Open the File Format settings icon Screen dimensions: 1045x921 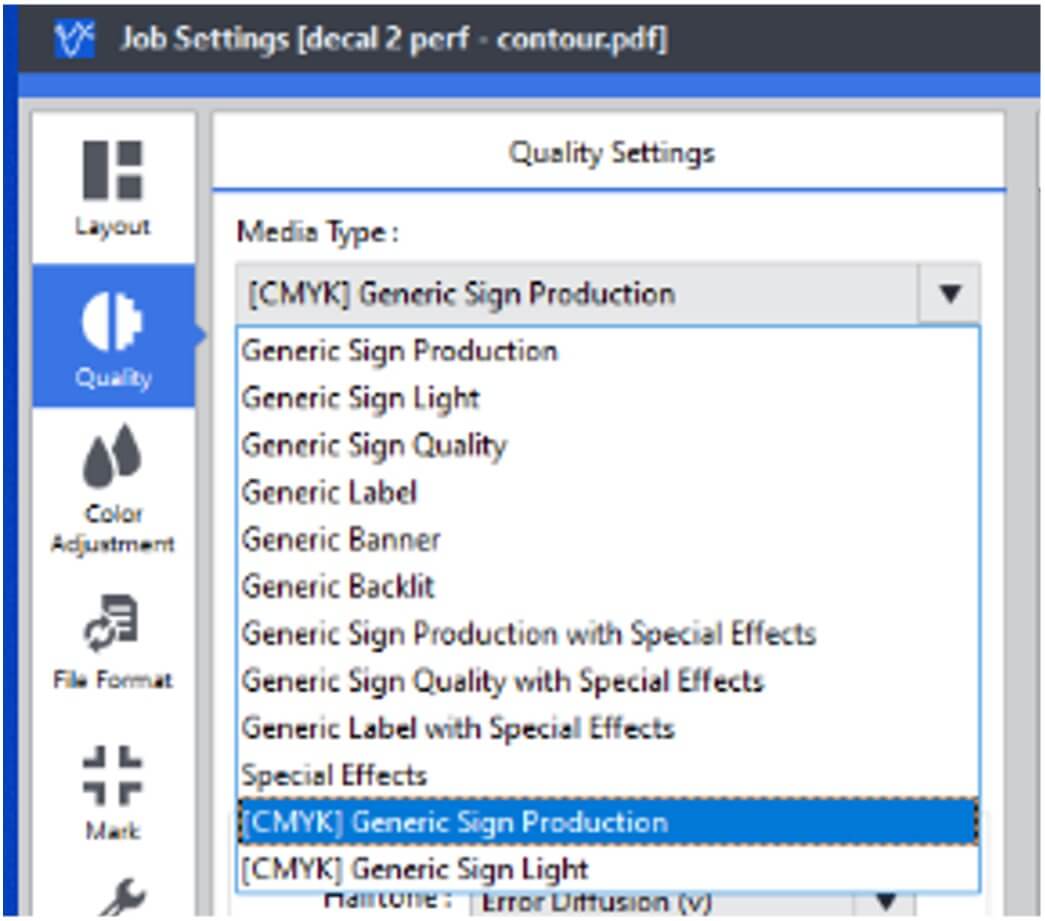112,622
